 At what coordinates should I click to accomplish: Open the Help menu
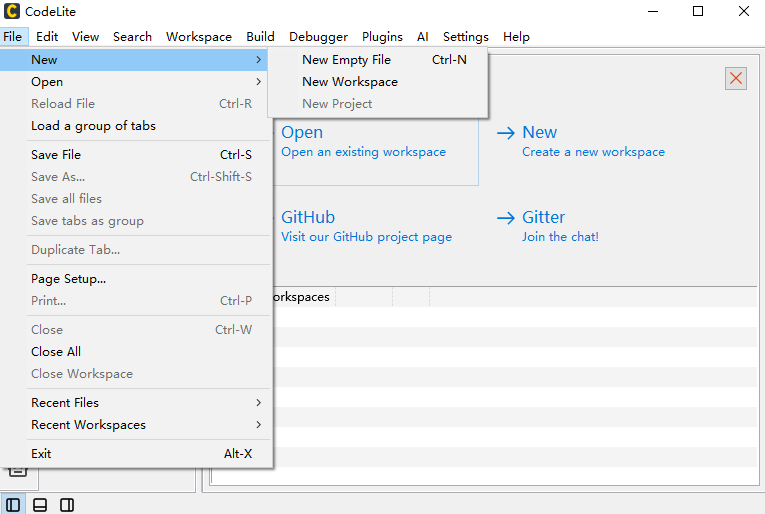coord(516,37)
